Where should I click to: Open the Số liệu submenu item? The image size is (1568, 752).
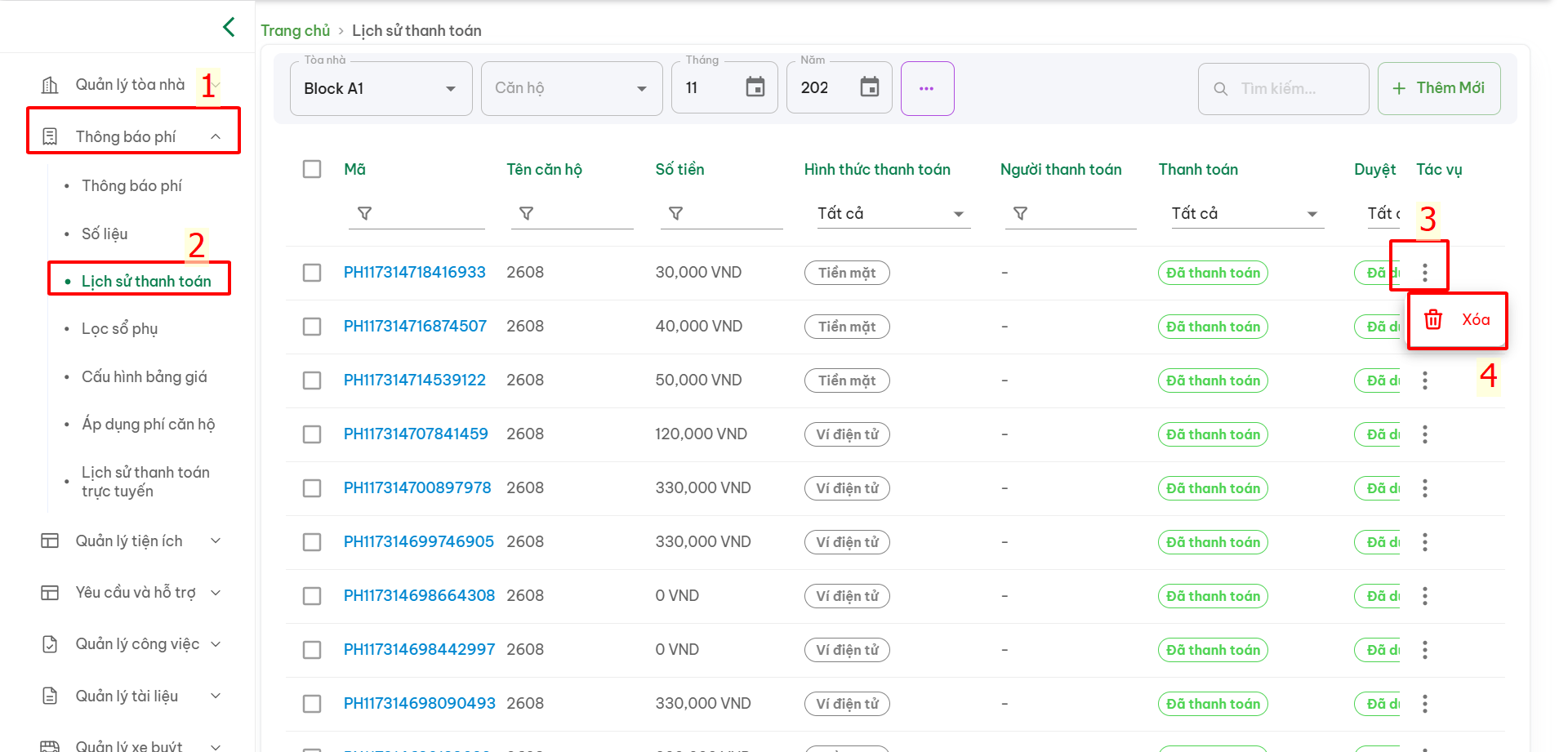(105, 234)
